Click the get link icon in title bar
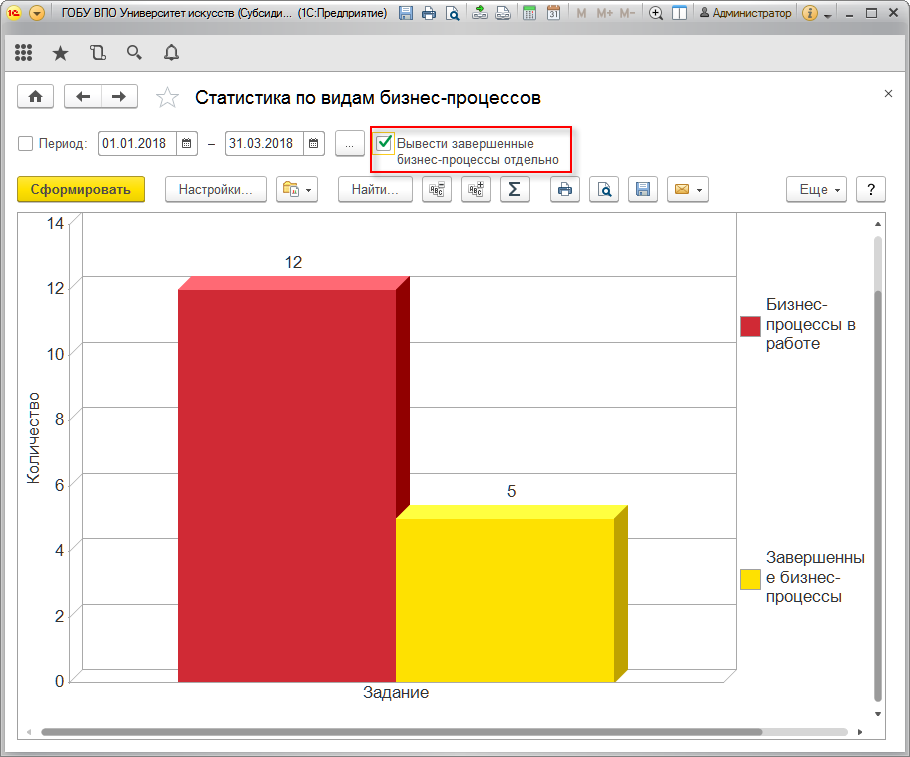Image resolution: width=910 pixels, height=757 pixels. [x=479, y=13]
